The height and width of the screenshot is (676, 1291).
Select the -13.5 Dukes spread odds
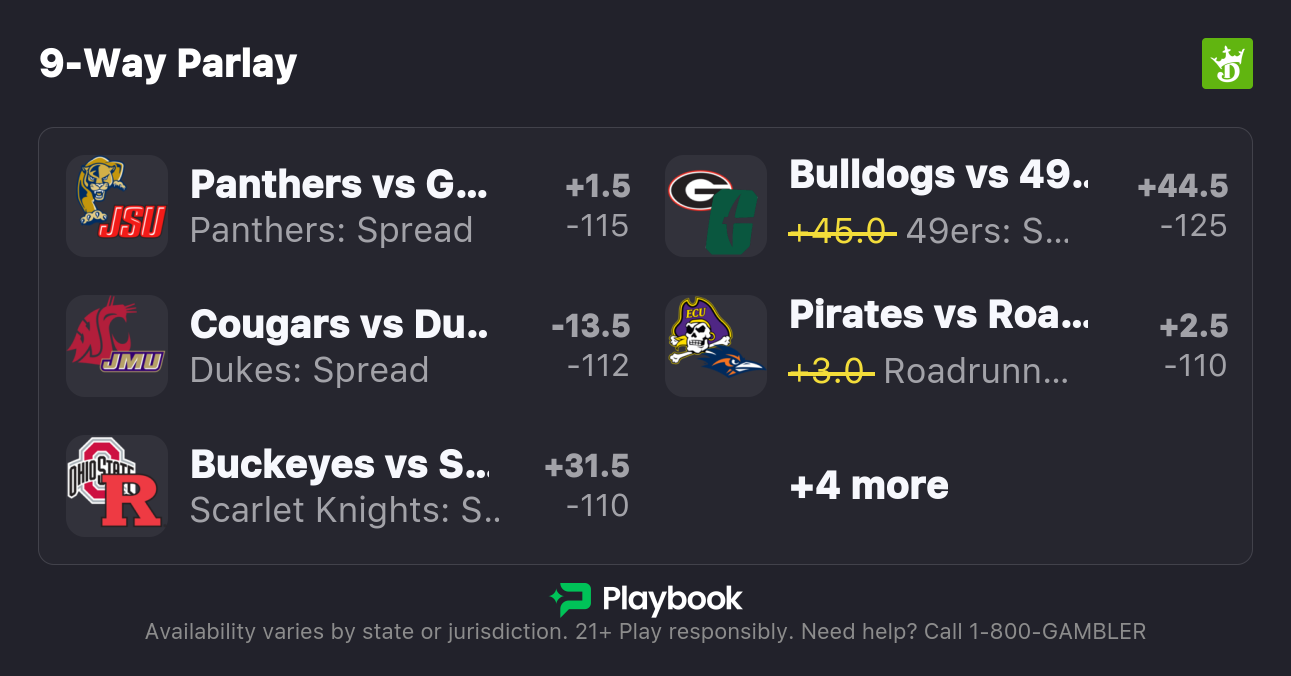(x=590, y=346)
